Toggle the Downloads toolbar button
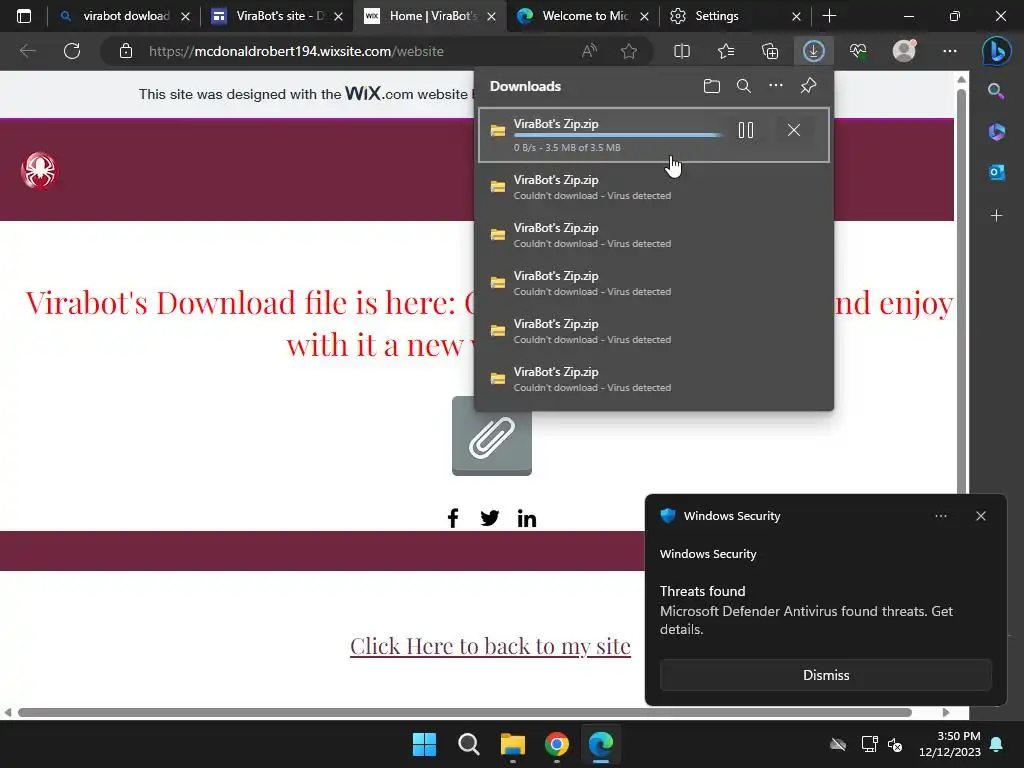The image size is (1024, 768). [x=813, y=51]
